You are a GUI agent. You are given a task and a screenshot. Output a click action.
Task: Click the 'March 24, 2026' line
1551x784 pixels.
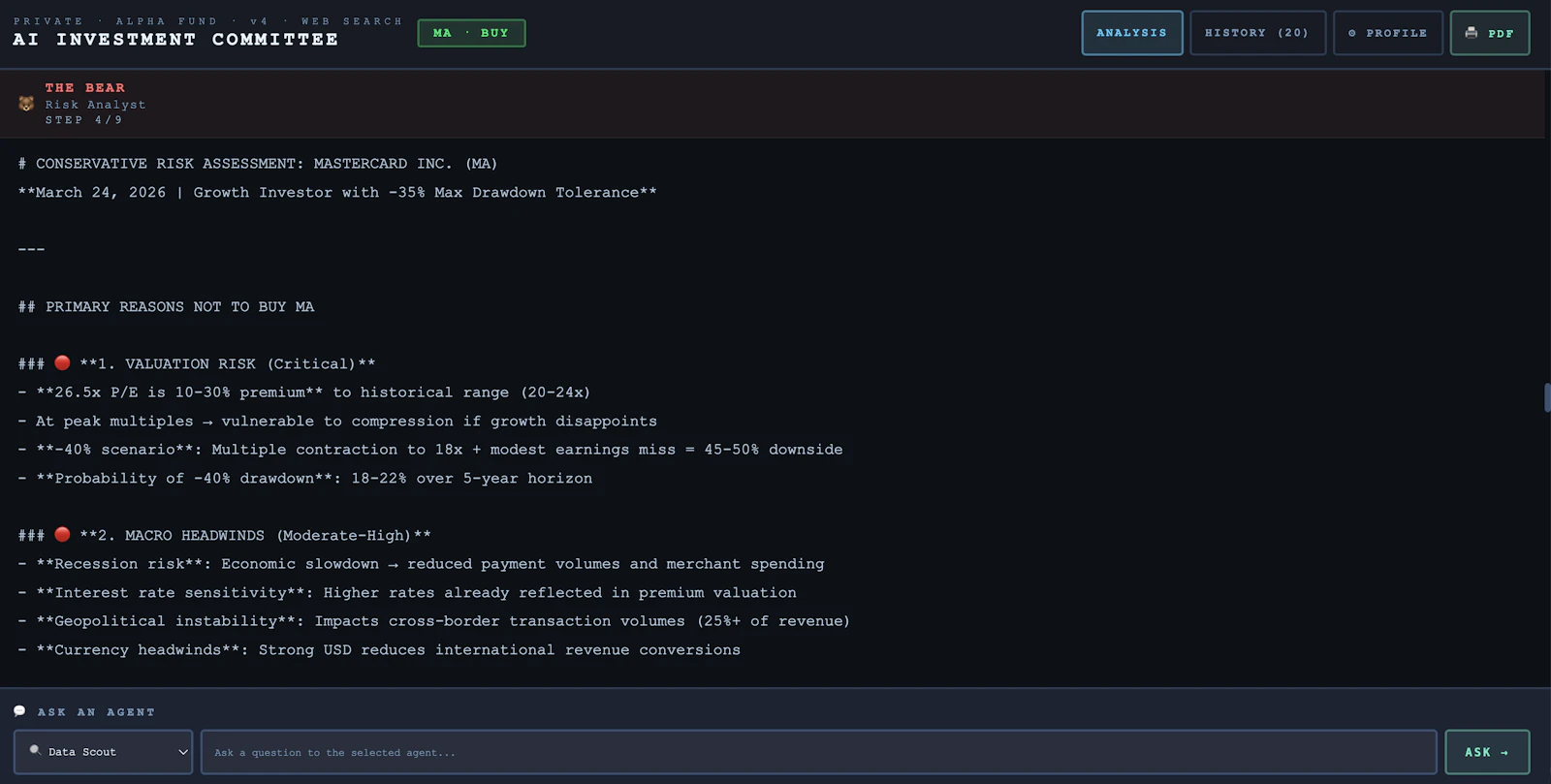pos(337,193)
